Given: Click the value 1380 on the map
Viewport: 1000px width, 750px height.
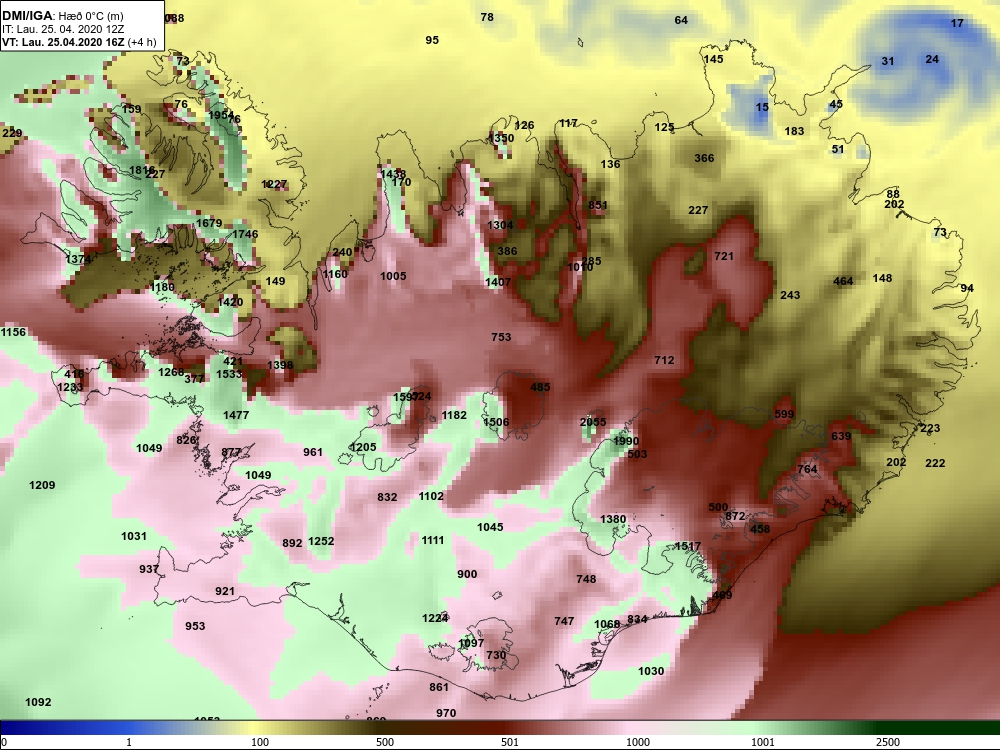Looking at the screenshot, I should (613, 519).
